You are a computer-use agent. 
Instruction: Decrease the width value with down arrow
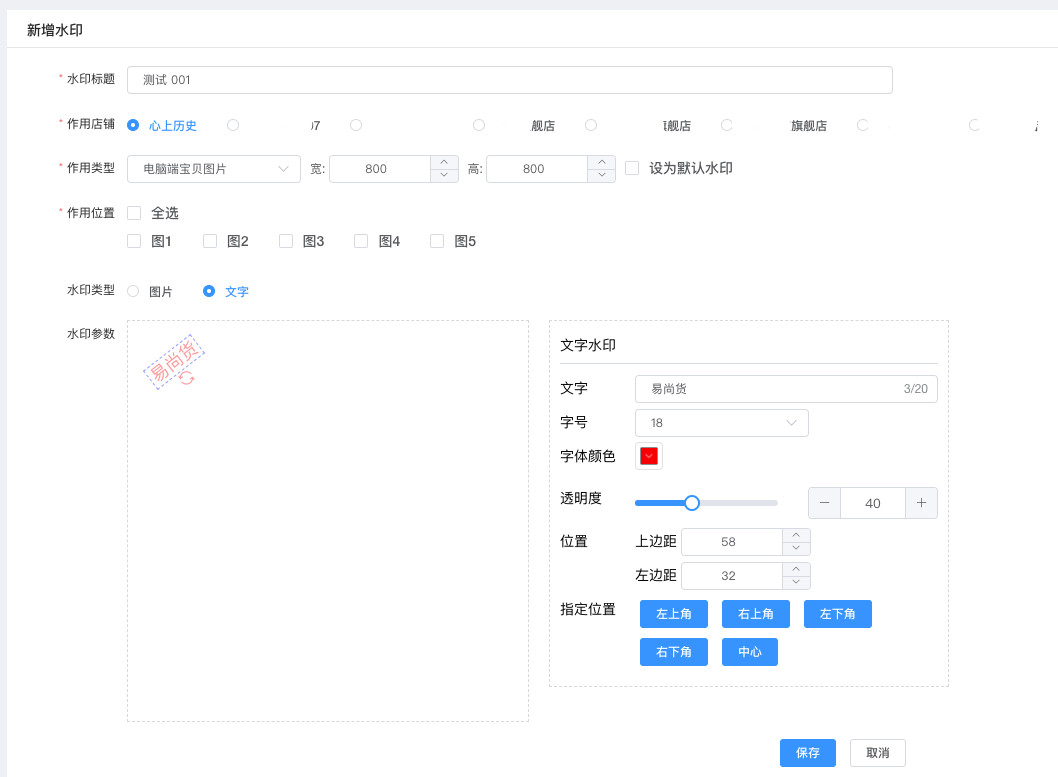point(444,175)
